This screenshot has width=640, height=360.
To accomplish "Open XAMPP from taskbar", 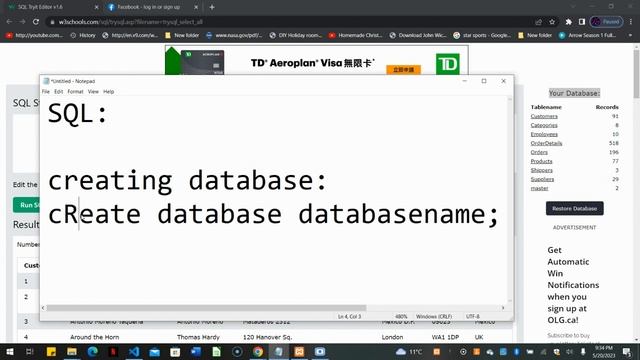I will tap(299, 351).
